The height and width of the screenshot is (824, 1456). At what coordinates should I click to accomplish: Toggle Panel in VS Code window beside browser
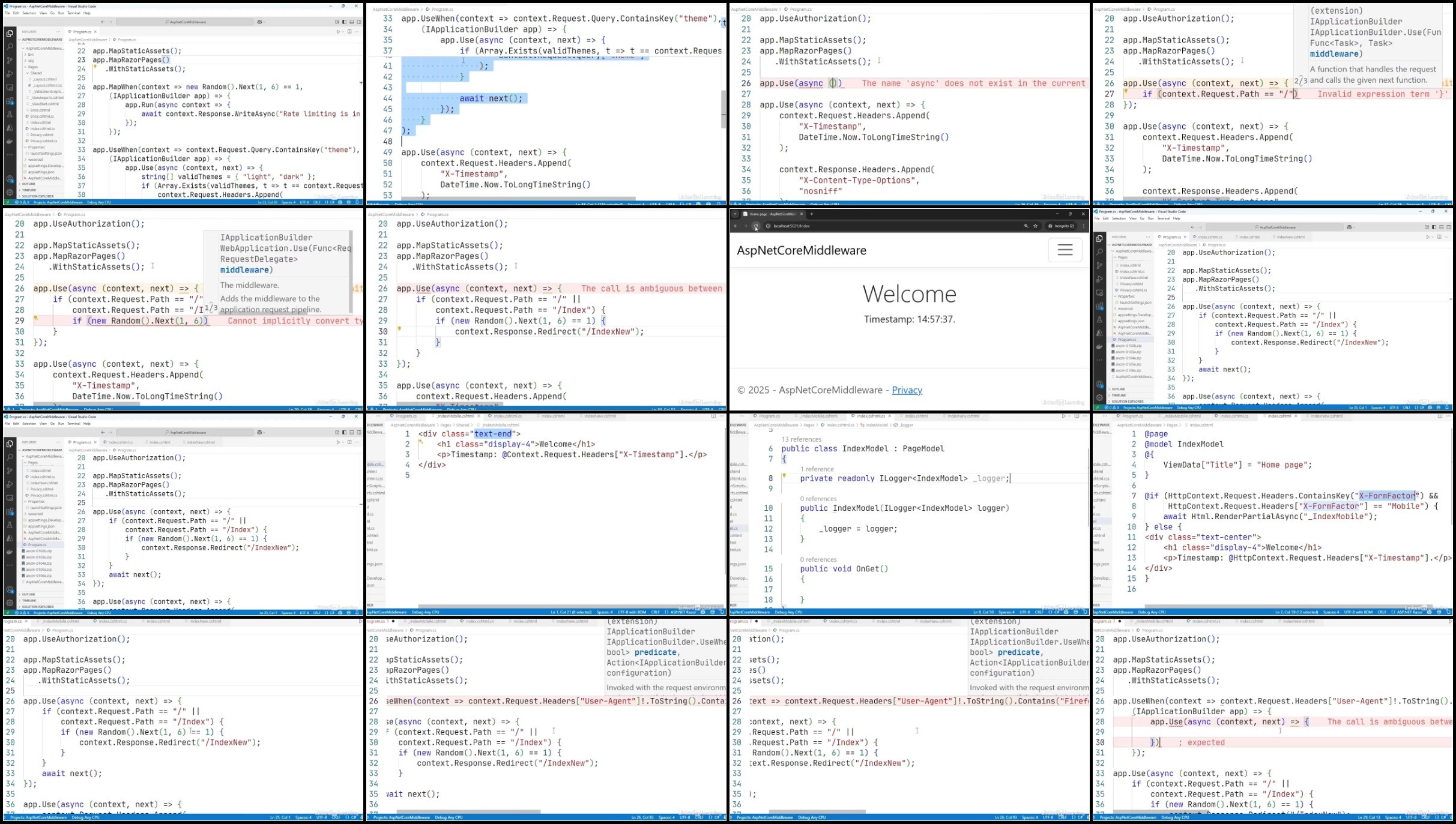point(1442,227)
